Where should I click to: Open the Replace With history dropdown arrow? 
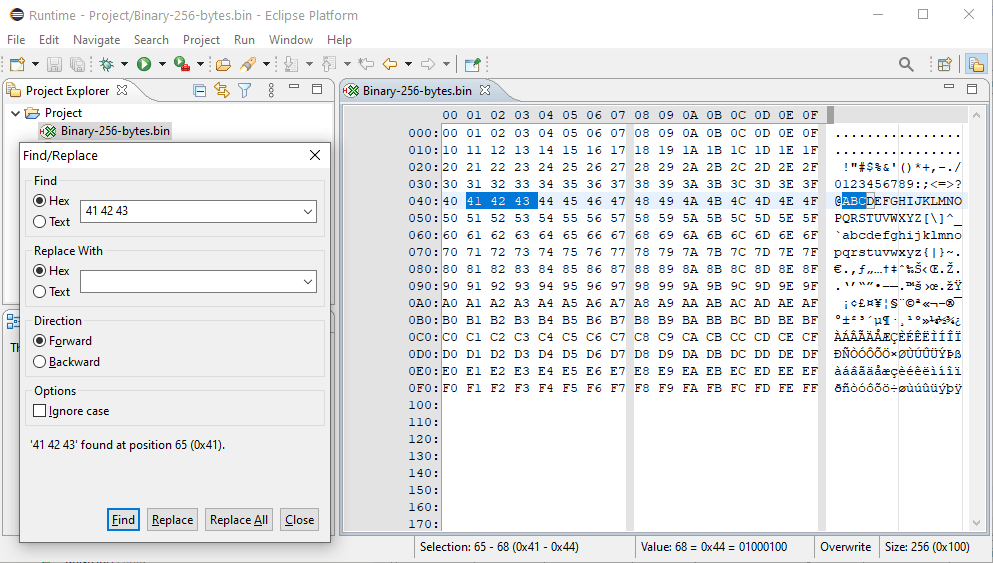coord(308,282)
